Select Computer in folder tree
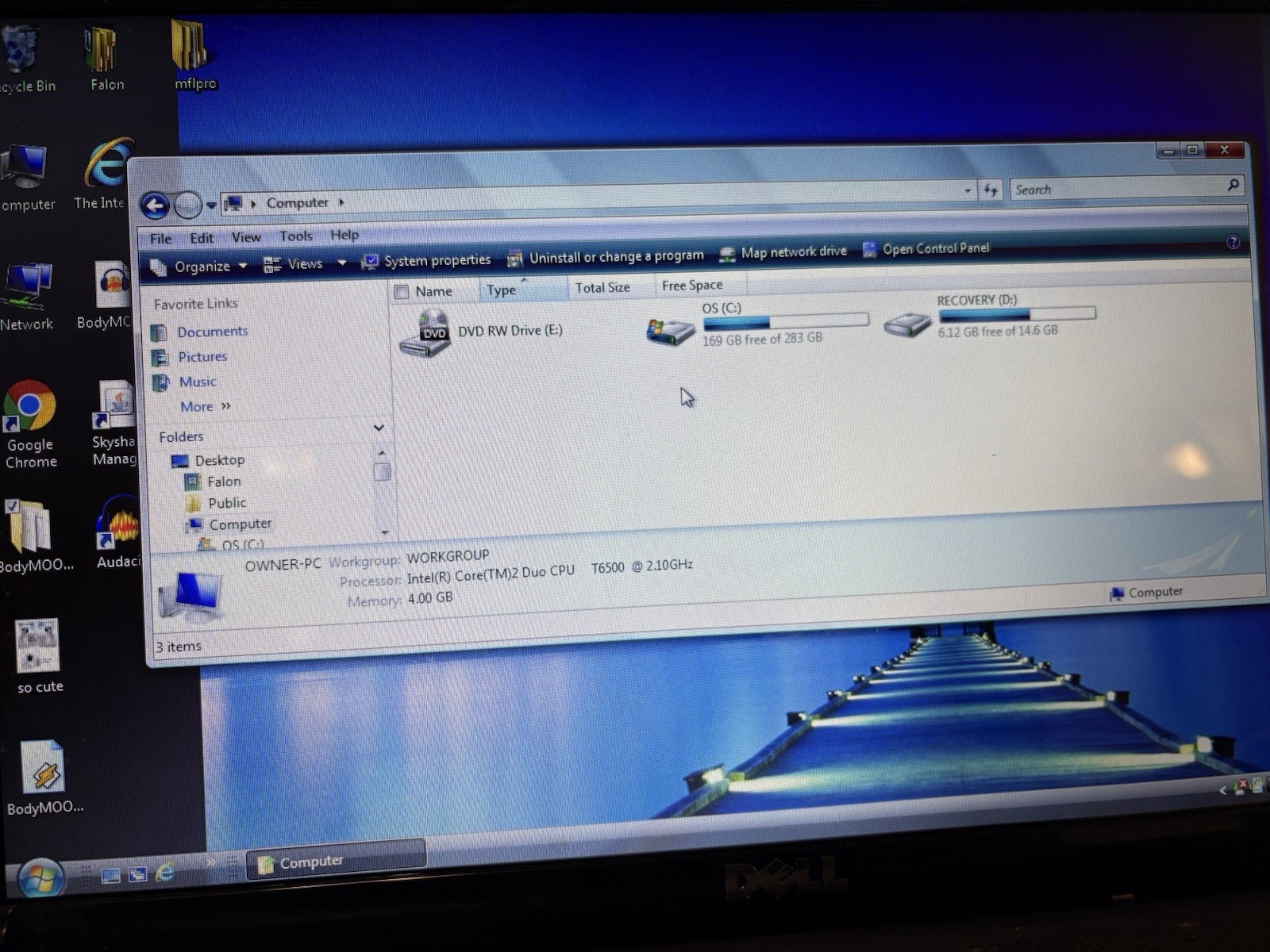Viewport: 1270px width, 952px height. [x=229, y=524]
